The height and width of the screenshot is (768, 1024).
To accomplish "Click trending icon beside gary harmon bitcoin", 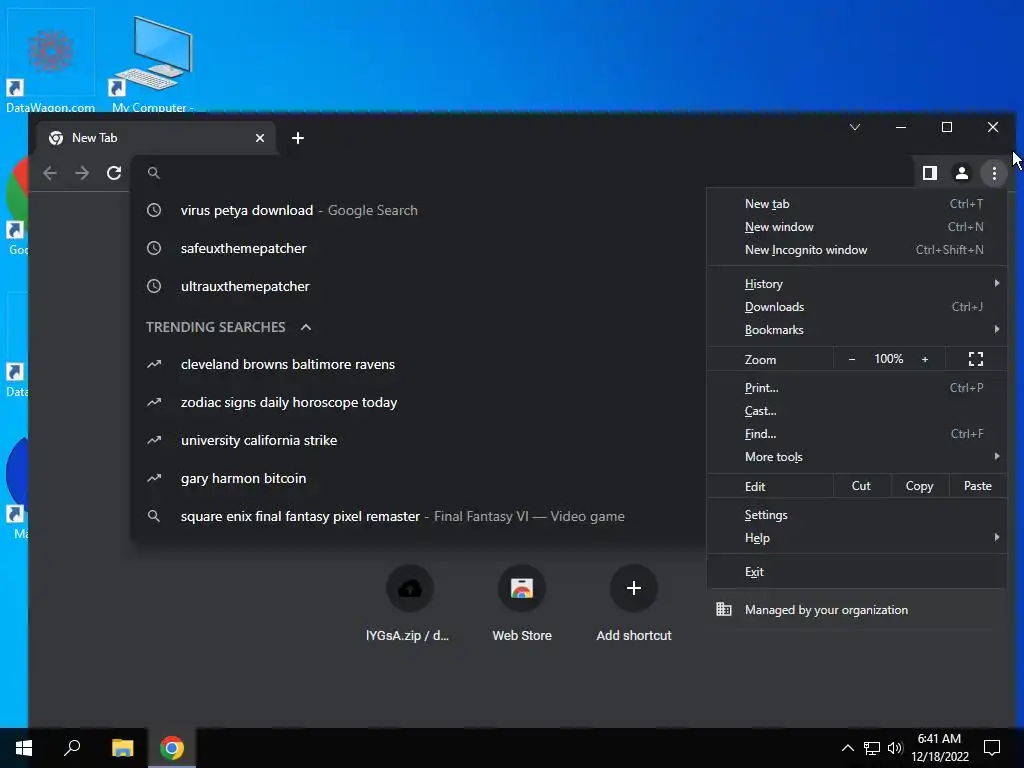I will click(x=153, y=478).
